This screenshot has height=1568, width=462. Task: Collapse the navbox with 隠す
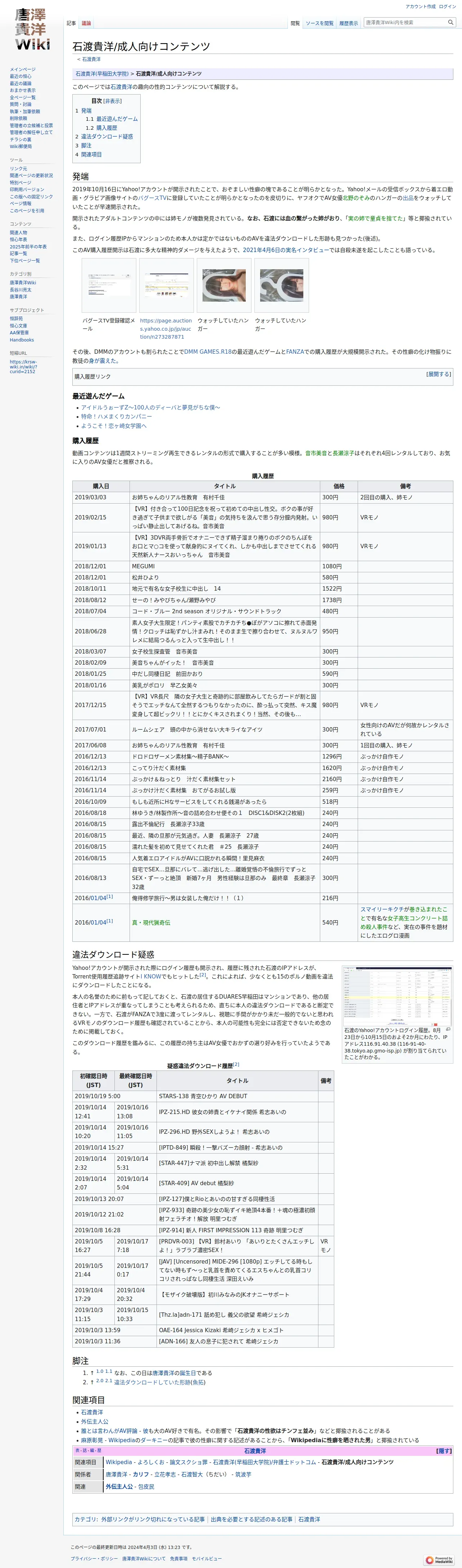point(444,1451)
